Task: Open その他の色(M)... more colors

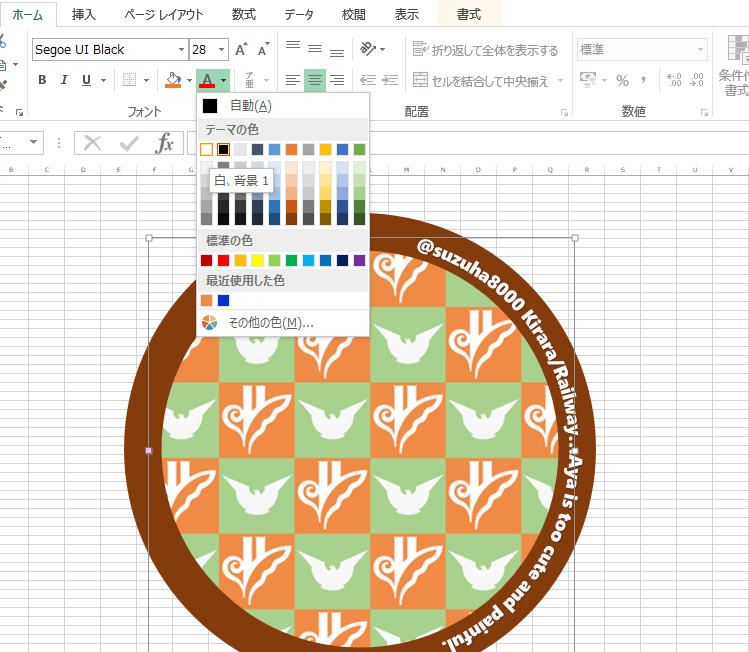Action: pyautogui.click(x=283, y=323)
